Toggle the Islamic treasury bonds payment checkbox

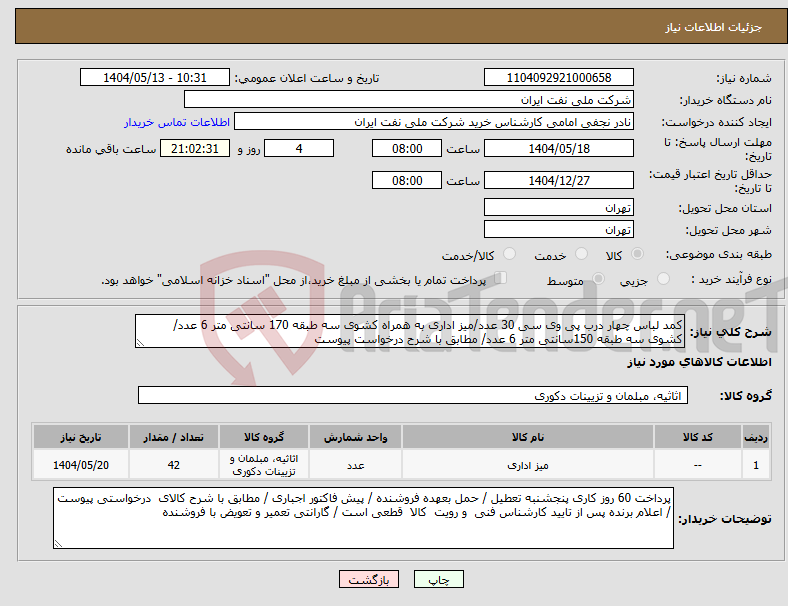[x=501, y=277]
